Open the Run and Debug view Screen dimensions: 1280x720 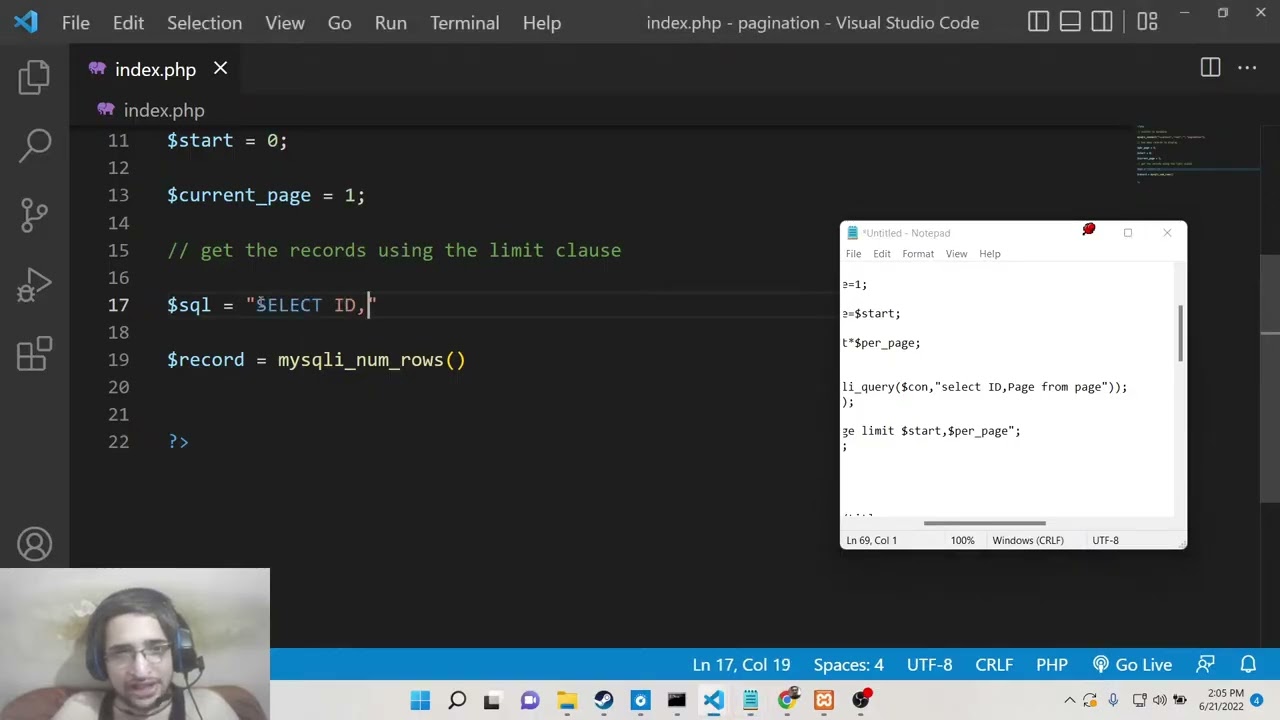coord(34,284)
